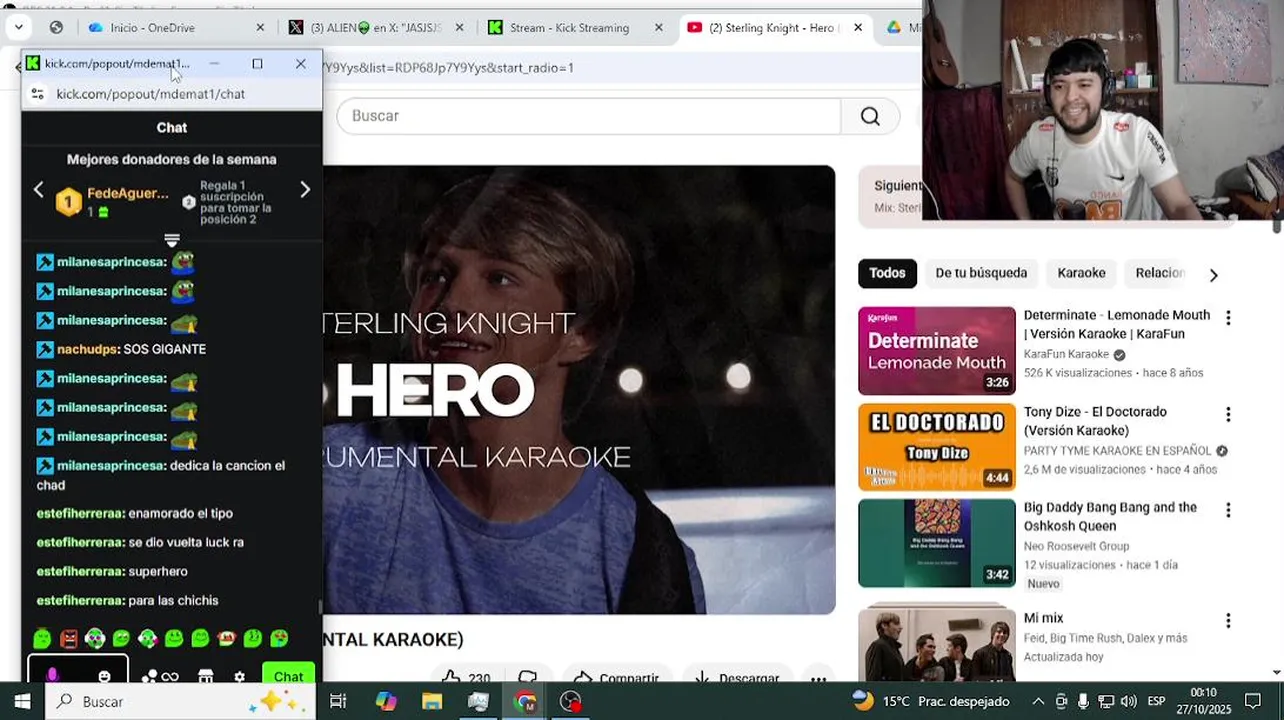The width and height of the screenshot is (1284, 720).
Task: Open FedeAguer donor entry in leaderboard
Action: click(112, 202)
